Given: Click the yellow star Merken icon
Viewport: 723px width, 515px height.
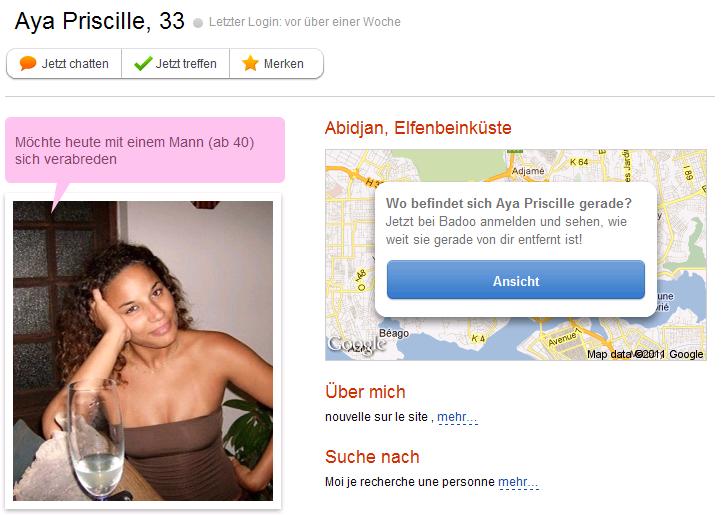Looking at the screenshot, I should [x=250, y=63].
